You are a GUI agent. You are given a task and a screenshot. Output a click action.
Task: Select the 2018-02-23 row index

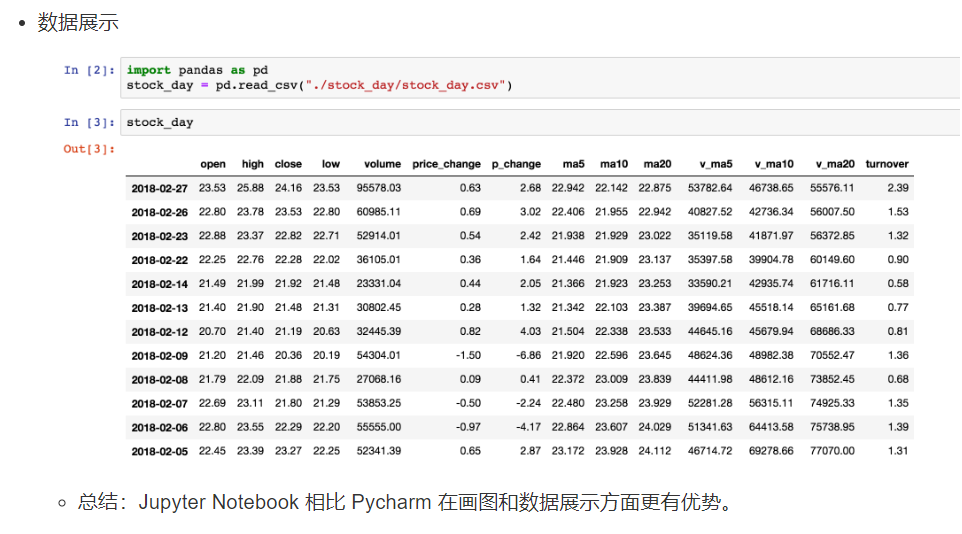160,236
